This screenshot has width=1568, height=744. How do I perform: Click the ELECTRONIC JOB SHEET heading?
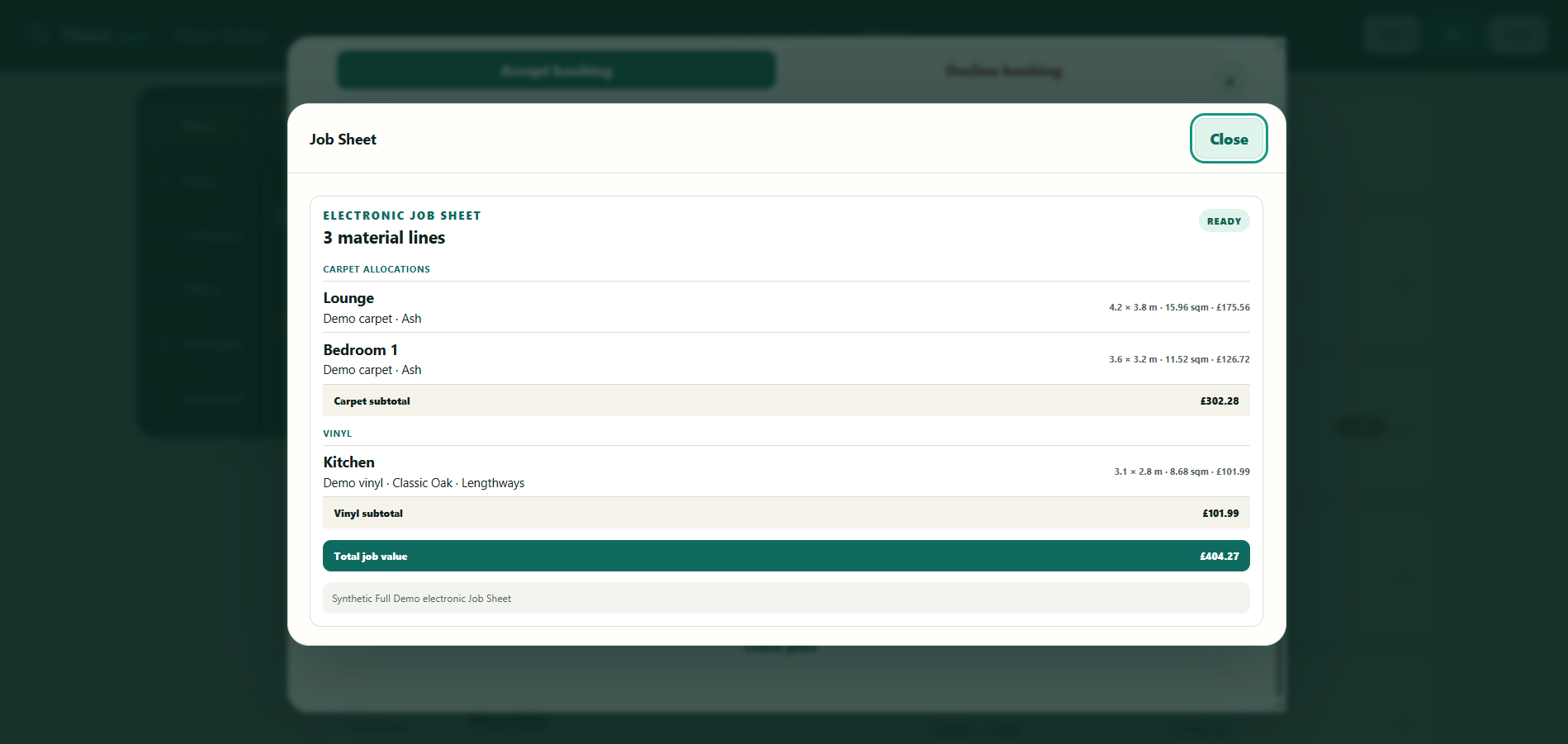402,216
